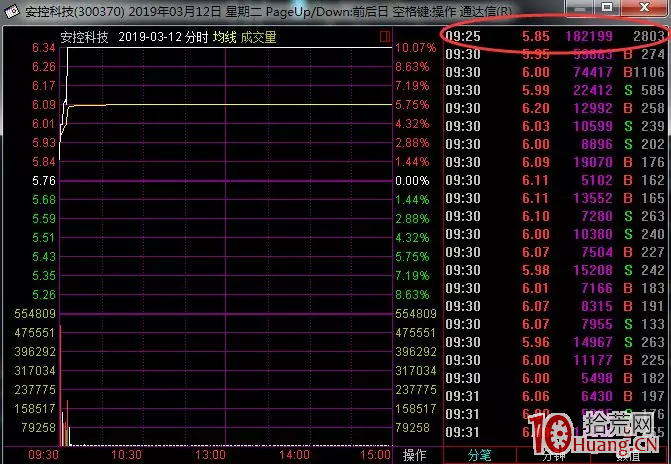Viewport: 671px width, 464px height.
Task: Select the tick row with volume 11177
Action: coord(555,360)
